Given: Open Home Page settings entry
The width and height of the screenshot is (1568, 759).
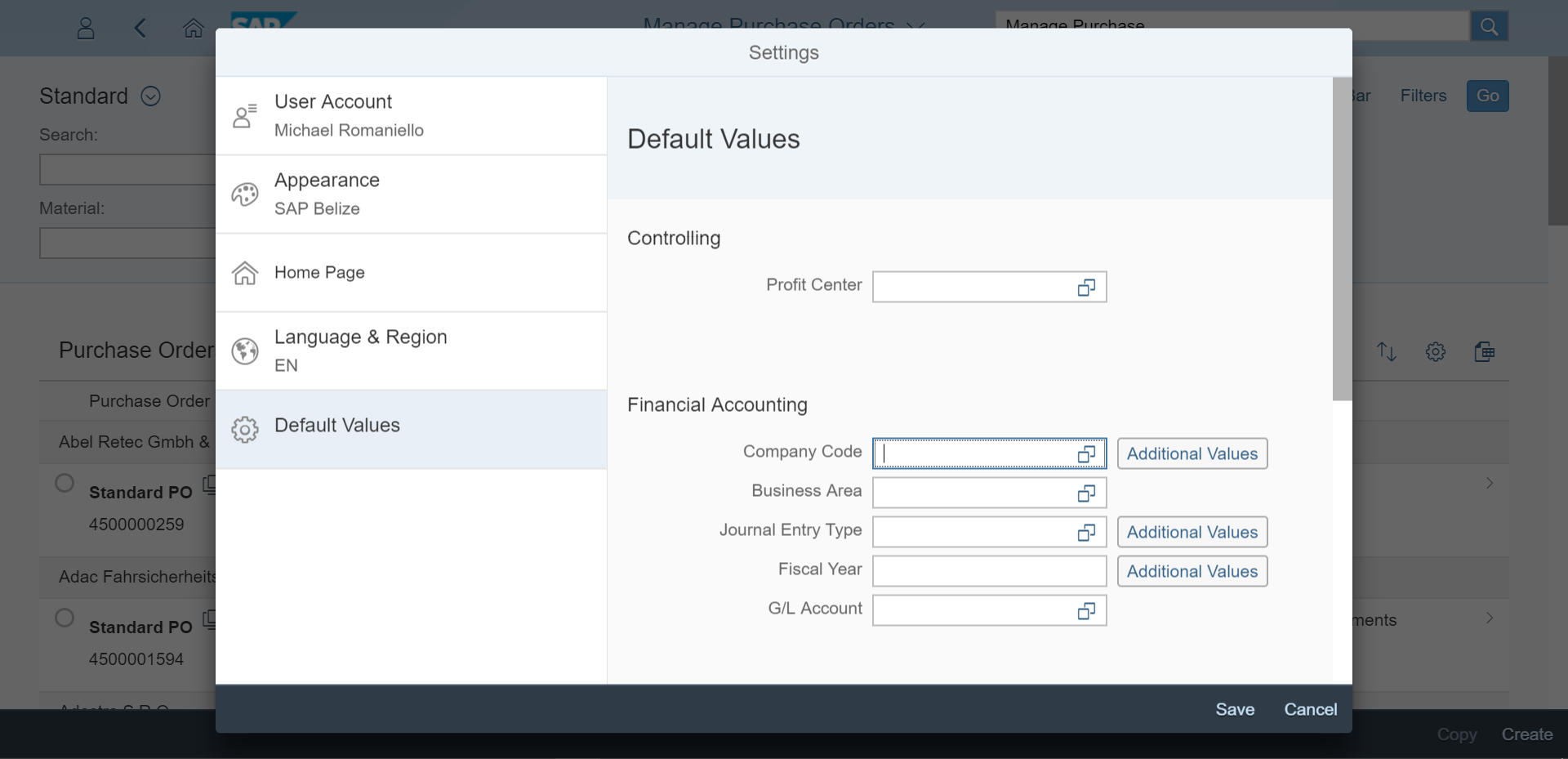Looking at the screenshot, I should pyautogui.click(x=411, y=273).
